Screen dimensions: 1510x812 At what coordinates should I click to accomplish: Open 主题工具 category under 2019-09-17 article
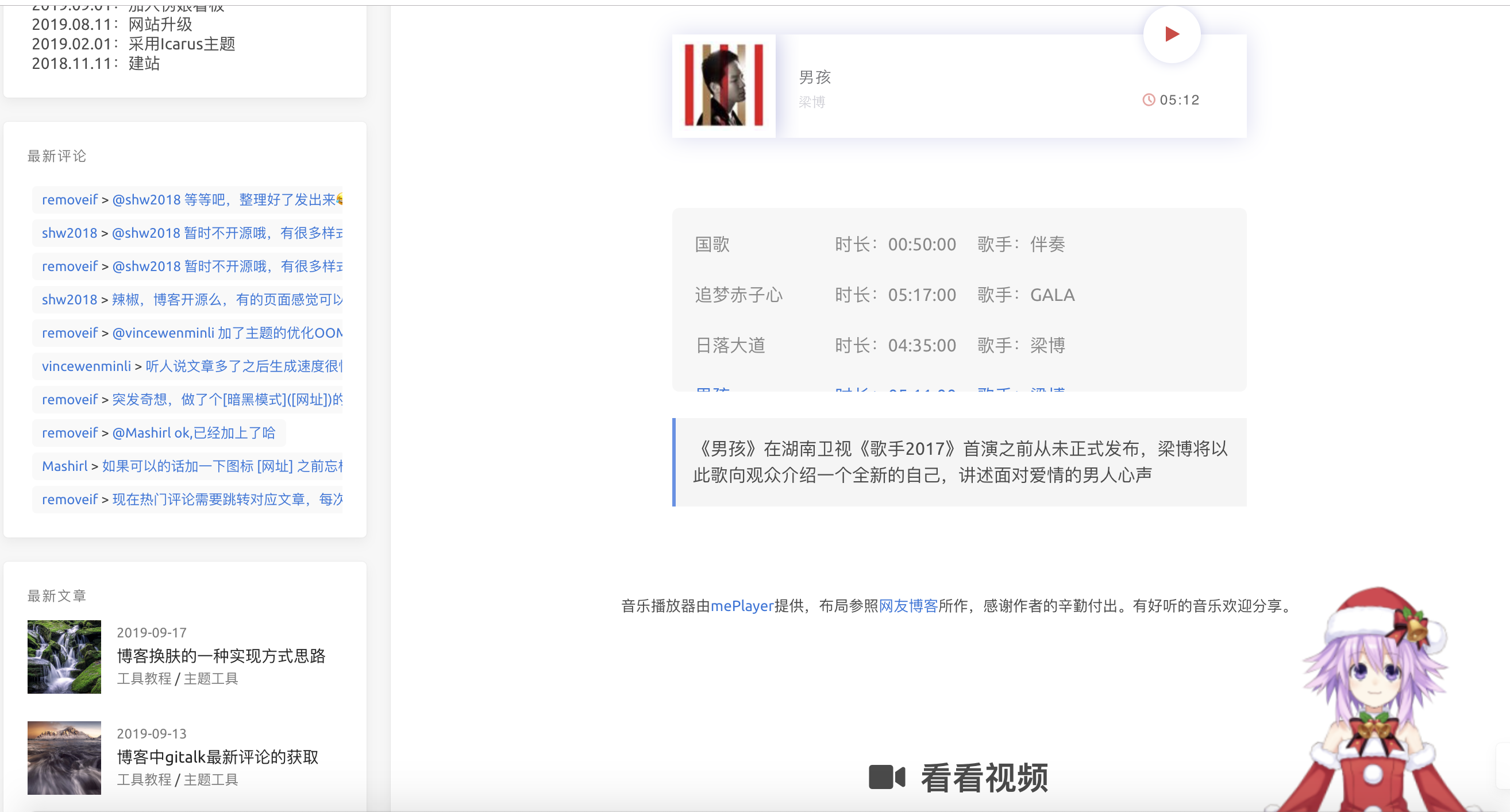[x=210, y=678]
